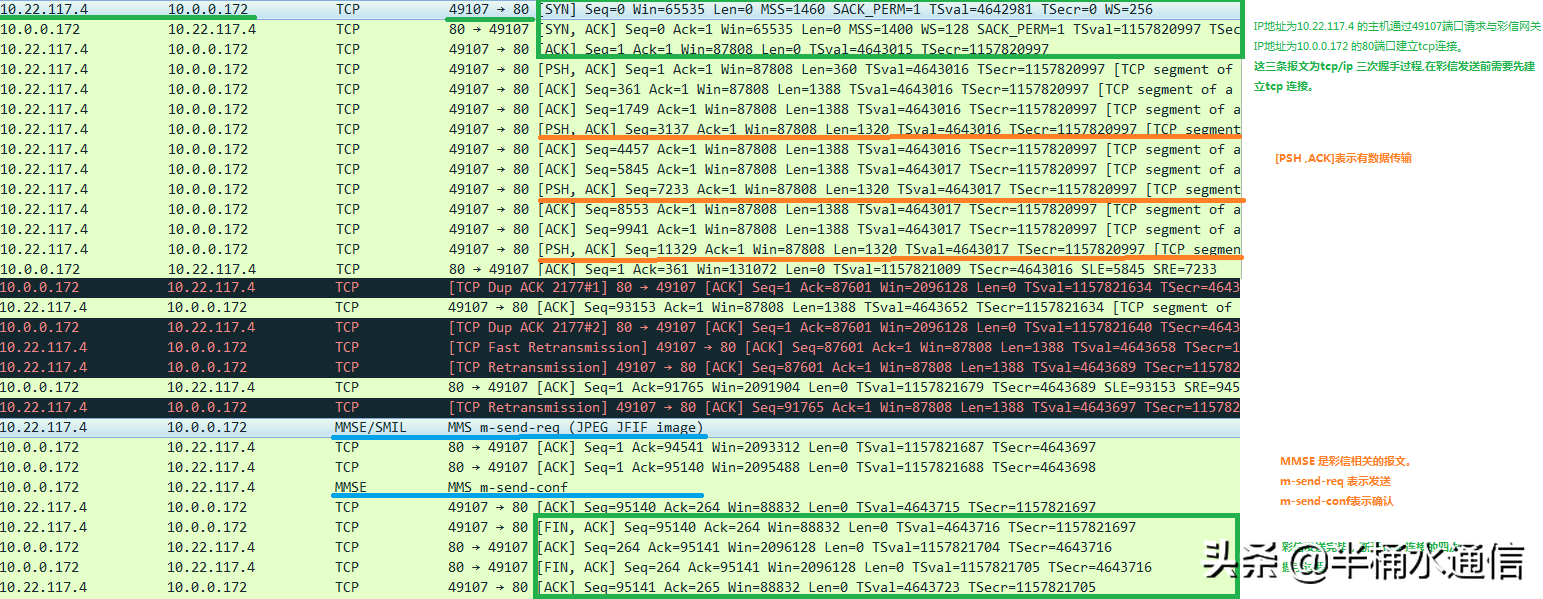
Task: Select the TCP Dup ACK 2177#1 packet
Action: coord(620,288)
